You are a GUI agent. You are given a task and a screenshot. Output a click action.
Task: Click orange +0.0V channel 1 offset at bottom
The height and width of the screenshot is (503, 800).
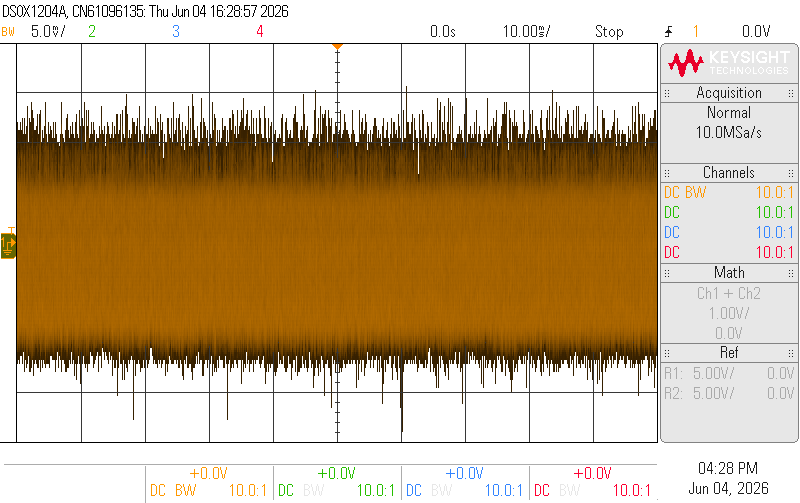click(x=208, y=473)
